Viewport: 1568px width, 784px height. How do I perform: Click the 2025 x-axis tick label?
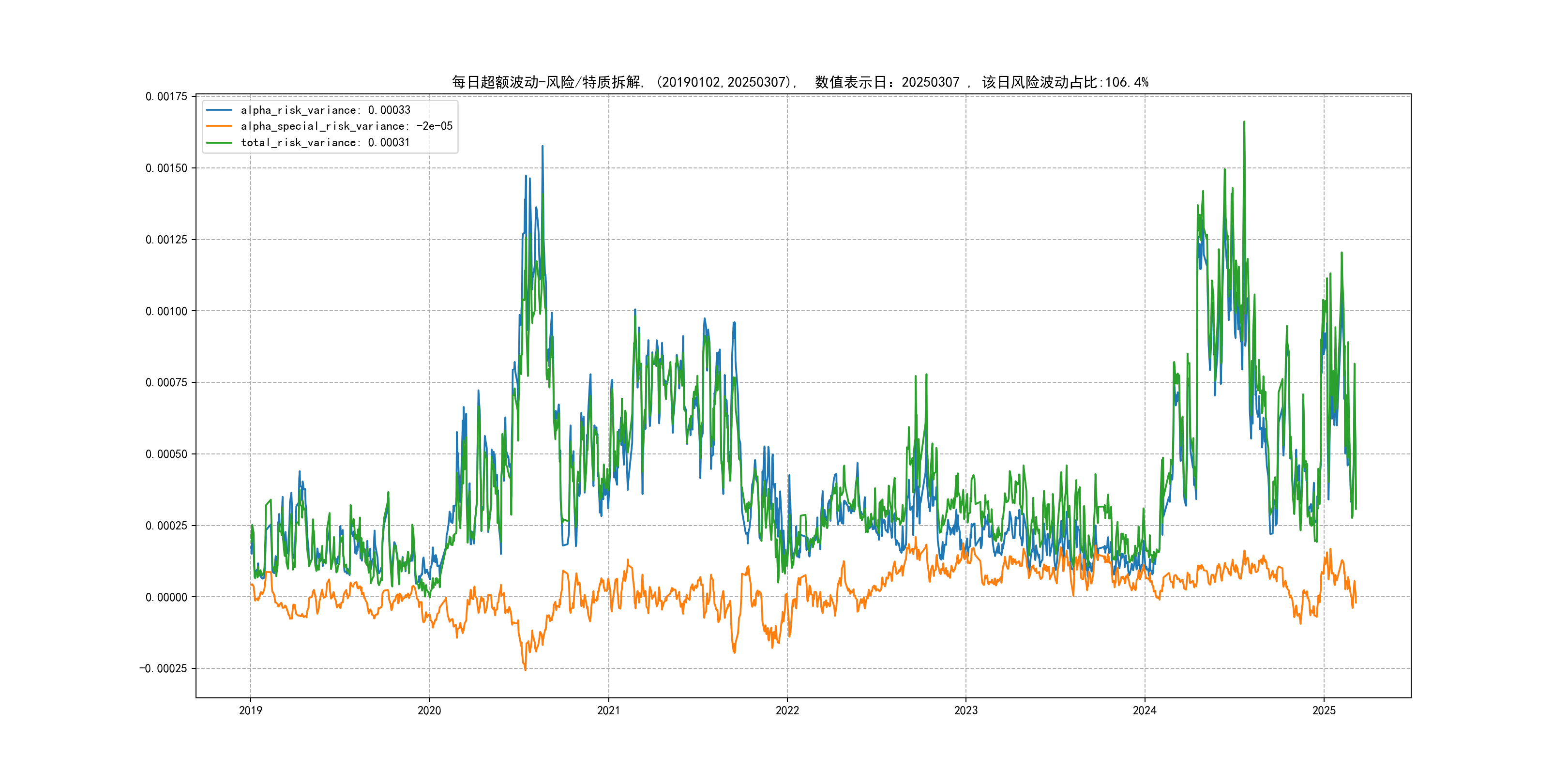point(1323,710)
